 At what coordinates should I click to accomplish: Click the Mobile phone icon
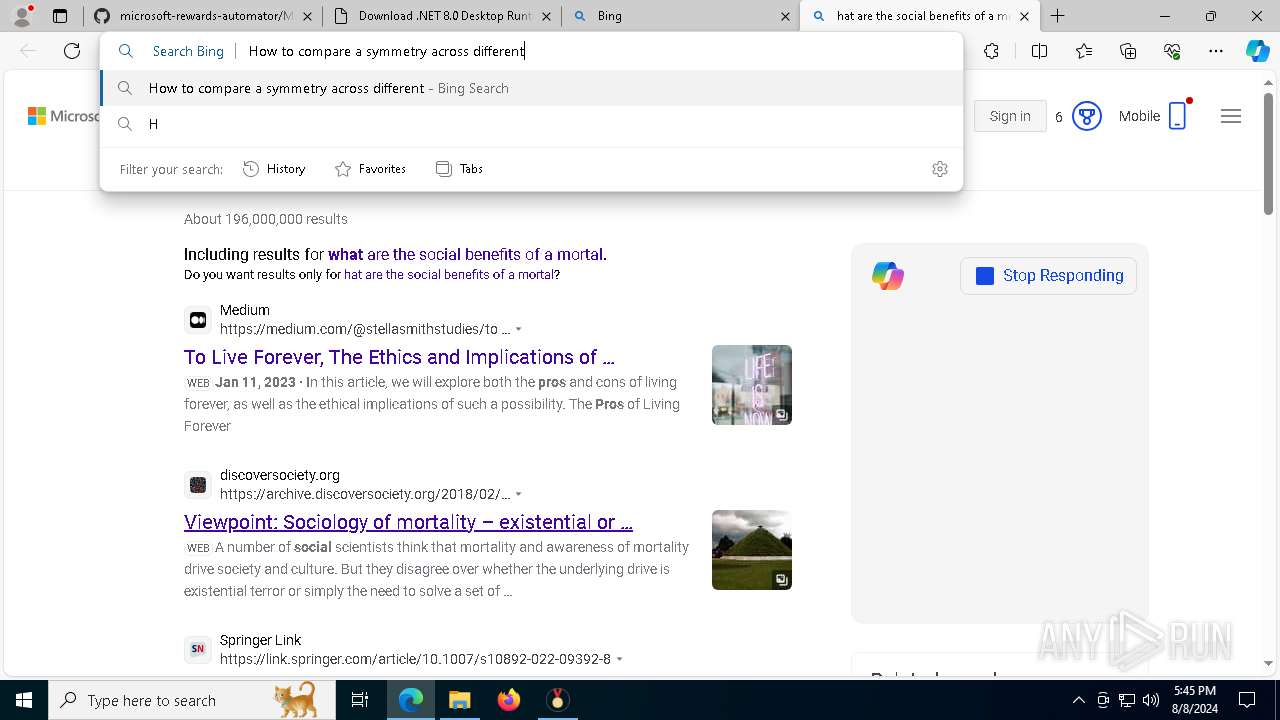click(x=1178, y=116)
